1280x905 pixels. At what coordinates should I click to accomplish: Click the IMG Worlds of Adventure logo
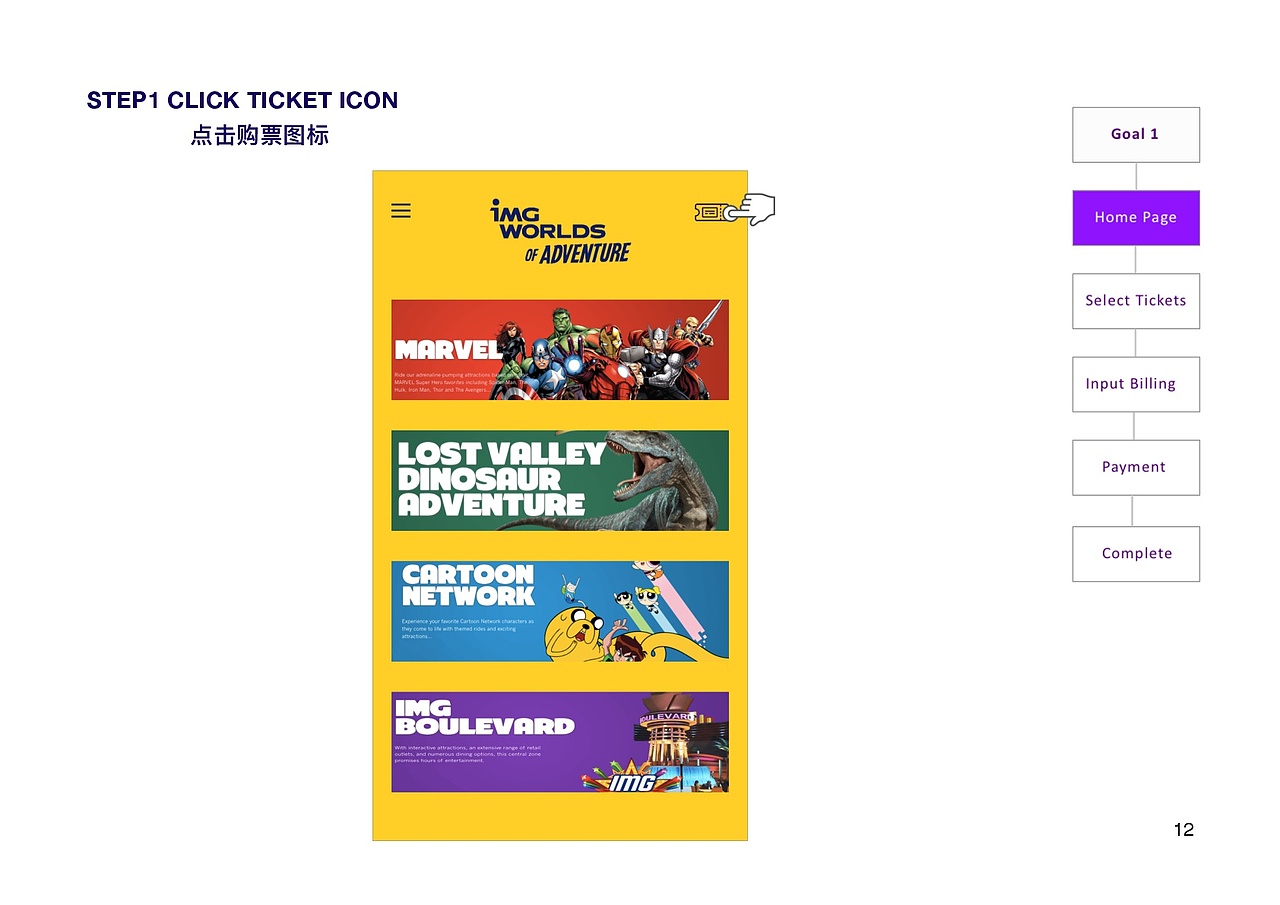pos(560,228)
